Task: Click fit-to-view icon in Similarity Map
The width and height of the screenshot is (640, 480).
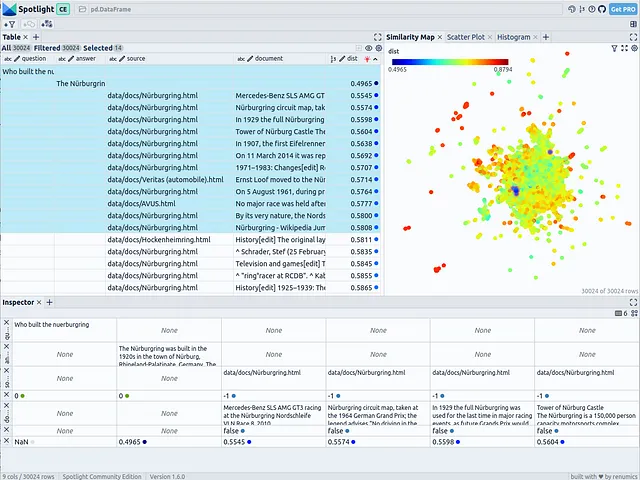Action: [624, 48]
